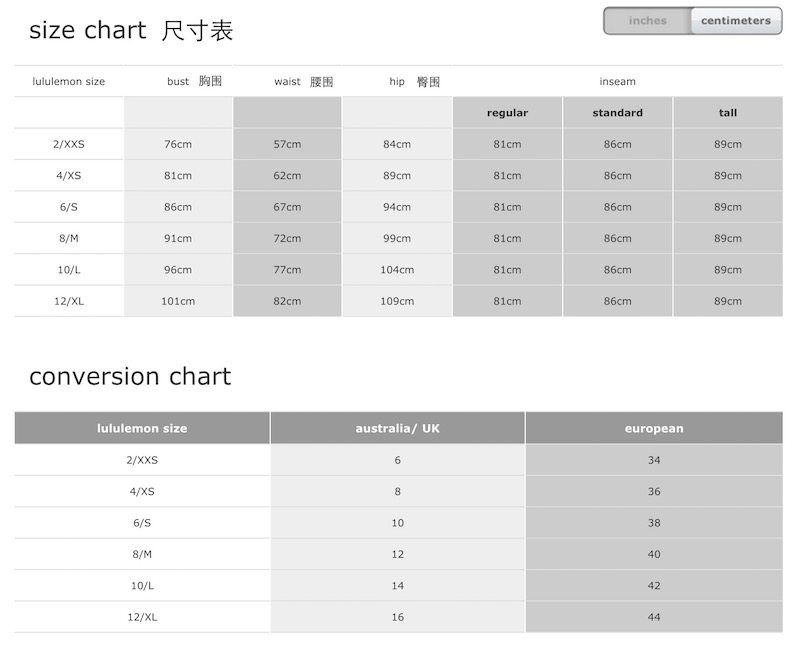Click the lululemon size column header
The width and height of the screenshot is (800, 645).
point(69,82)
